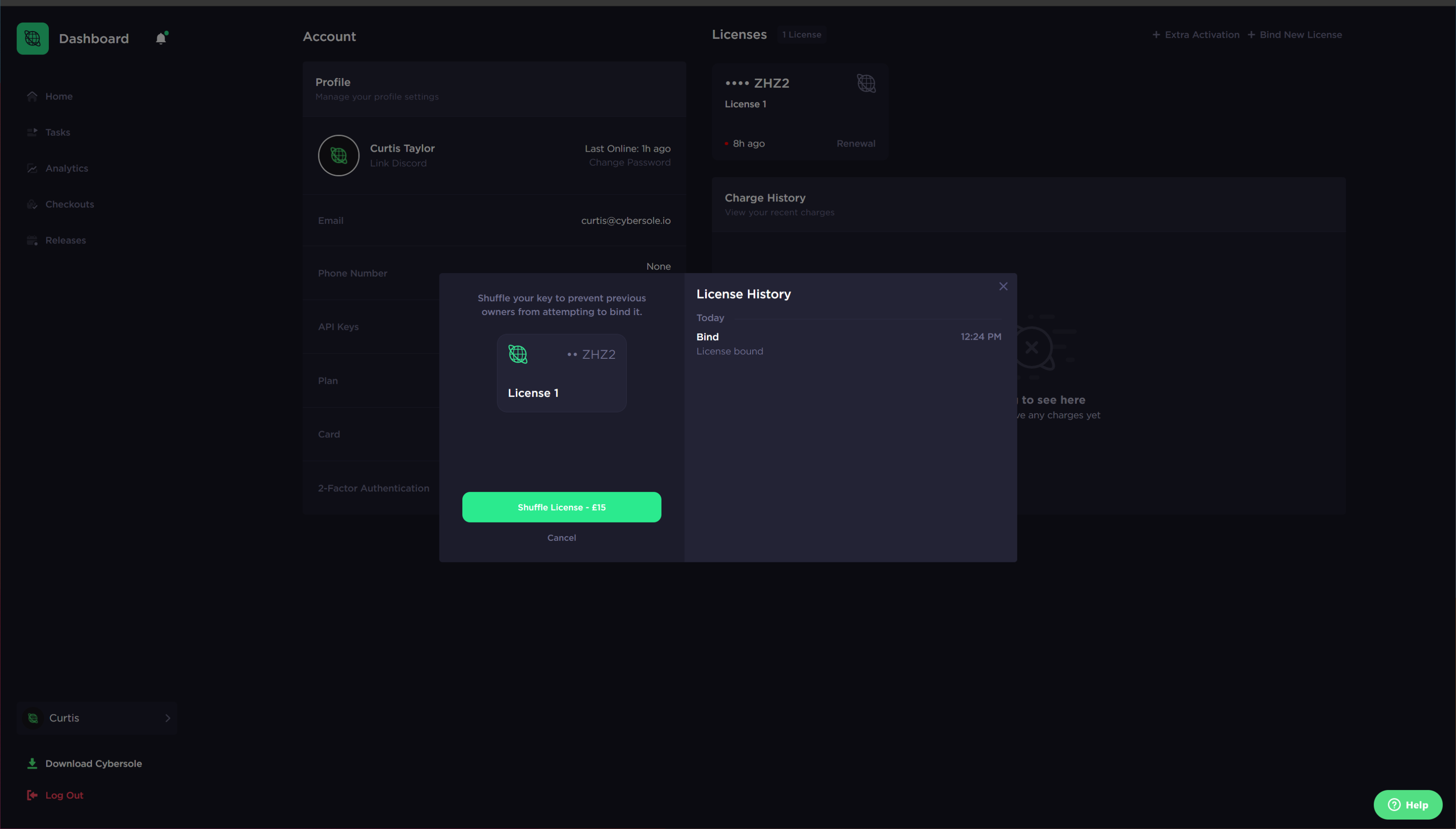Open the notifications bell
Viewport: 1456px width, 829px height.
tap(161, 38)
